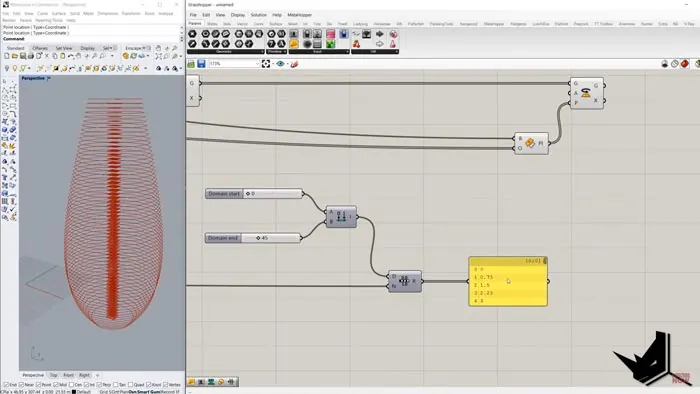Toggle Mid osnap checkbox
700x394 pixels.
tap(55, 385)
